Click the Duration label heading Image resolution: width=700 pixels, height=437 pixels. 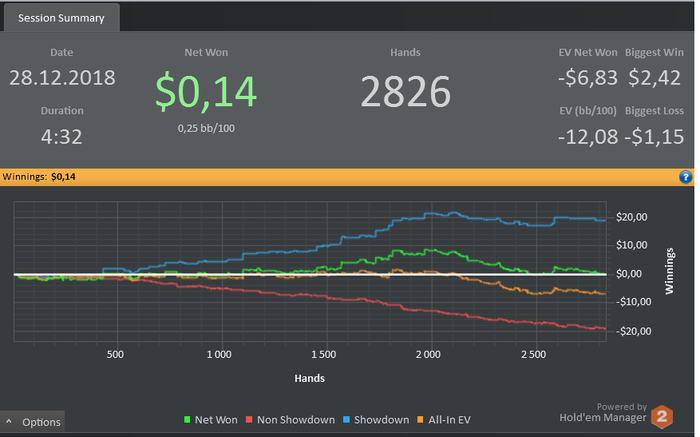(x=62, y=111)
